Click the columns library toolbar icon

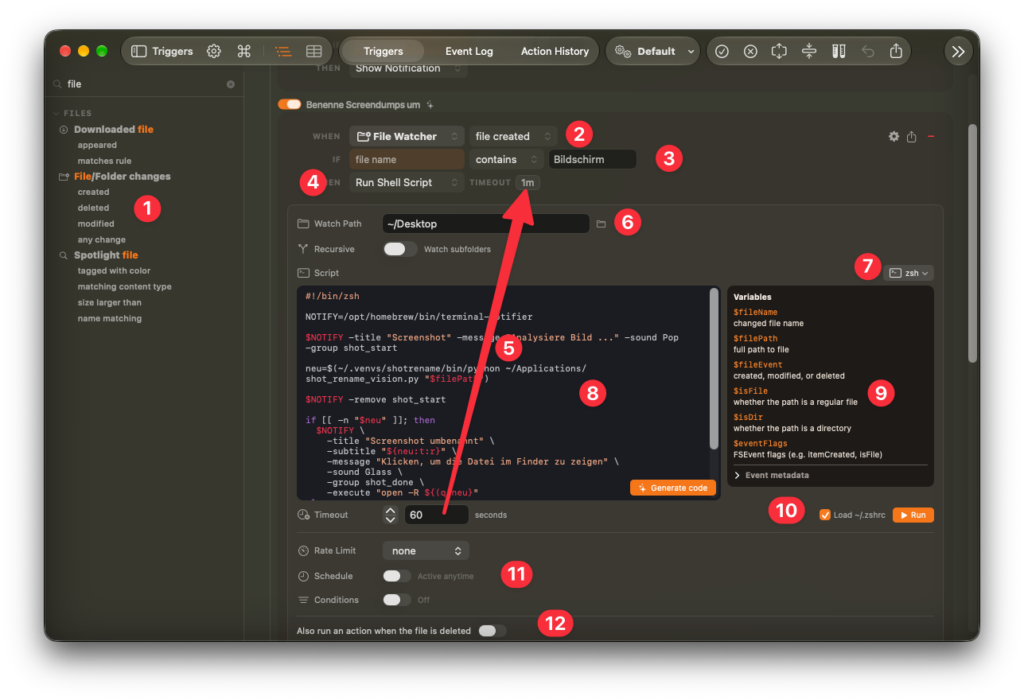(839, 51)
